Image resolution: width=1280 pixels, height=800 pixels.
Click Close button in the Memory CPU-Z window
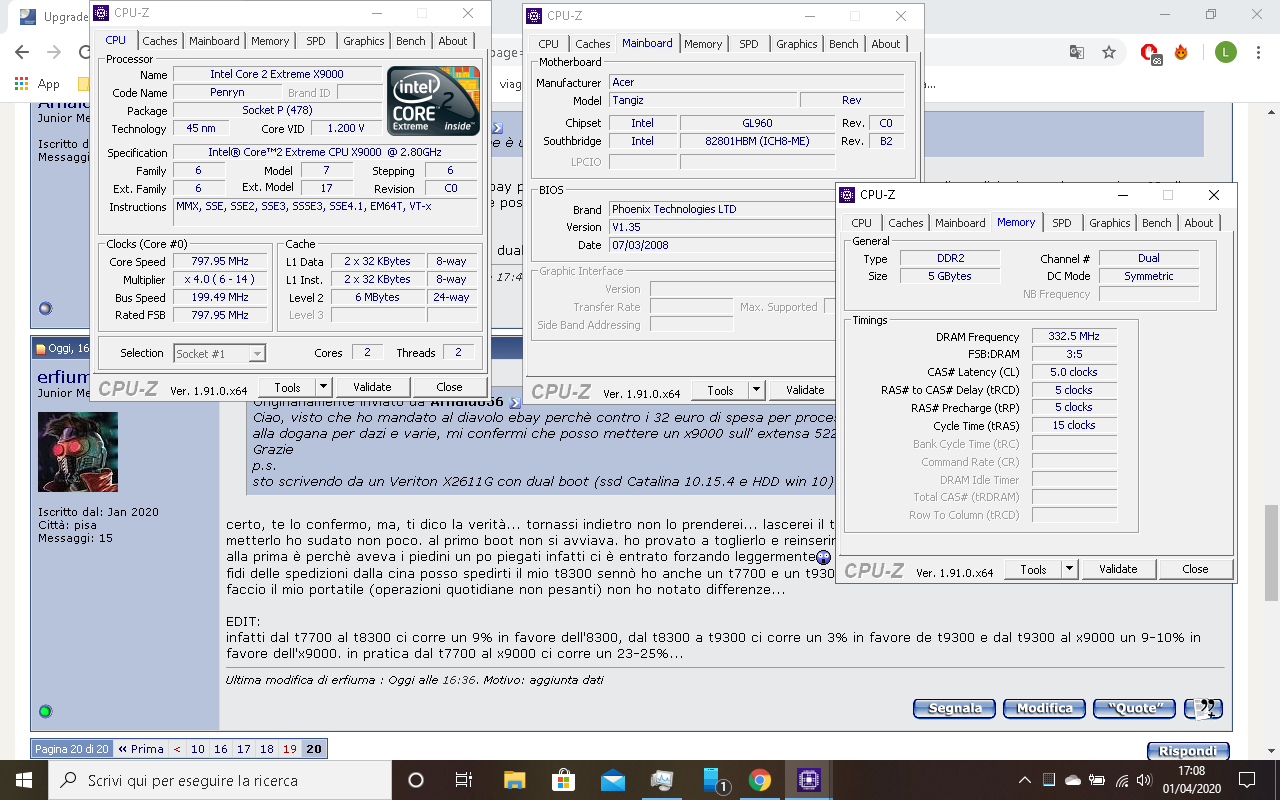[x=1195, y=569]
